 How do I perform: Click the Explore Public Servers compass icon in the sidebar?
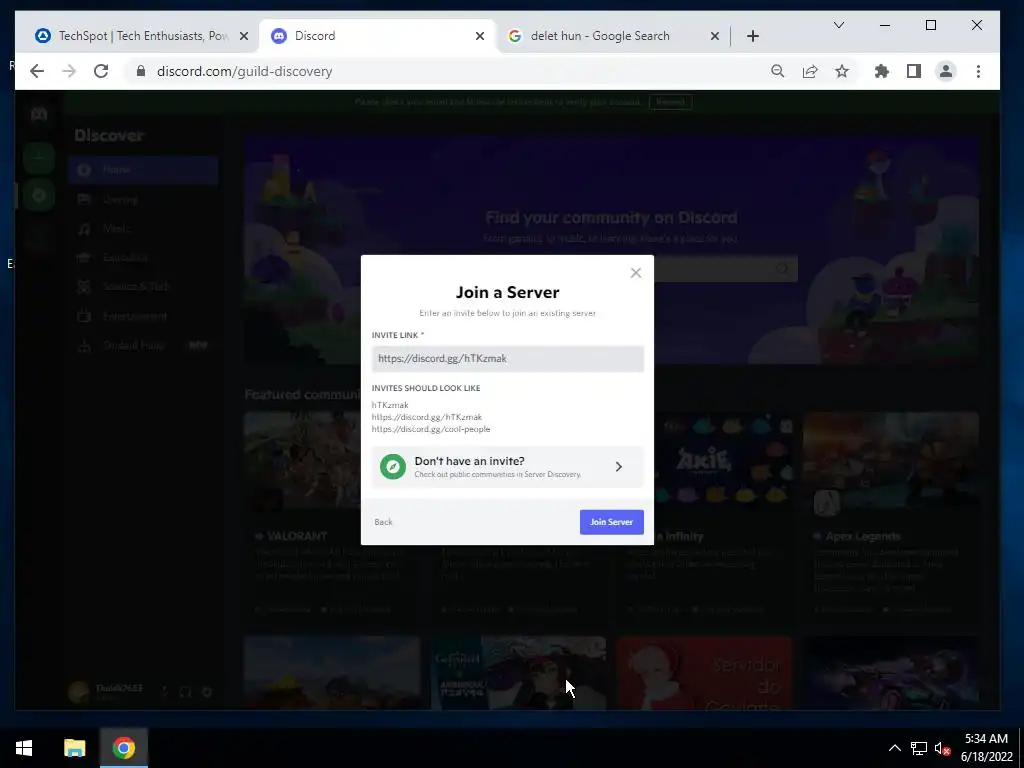tap(39, 195)
